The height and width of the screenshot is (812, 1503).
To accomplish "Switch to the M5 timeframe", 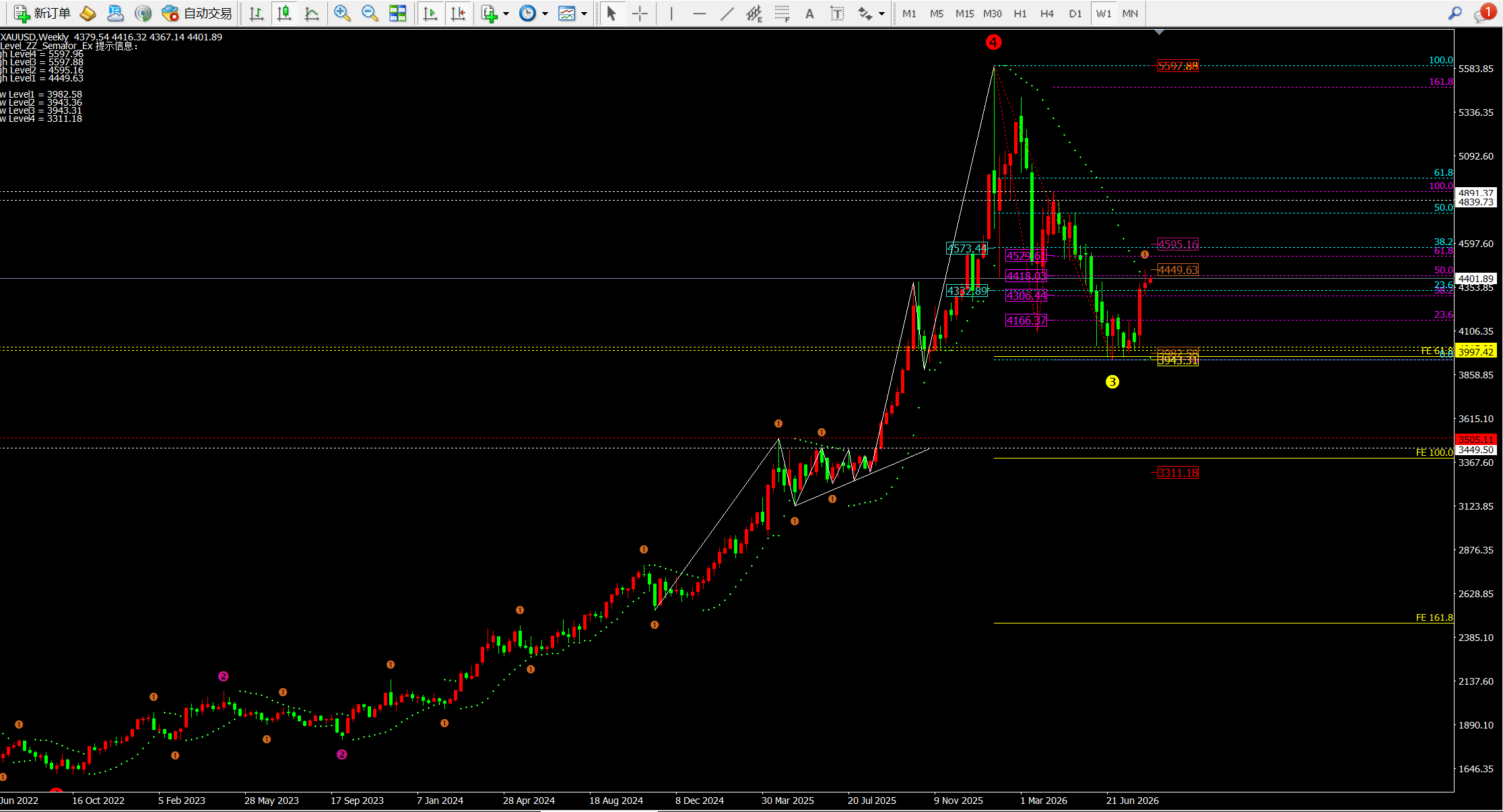I will (x=937, y=13).
